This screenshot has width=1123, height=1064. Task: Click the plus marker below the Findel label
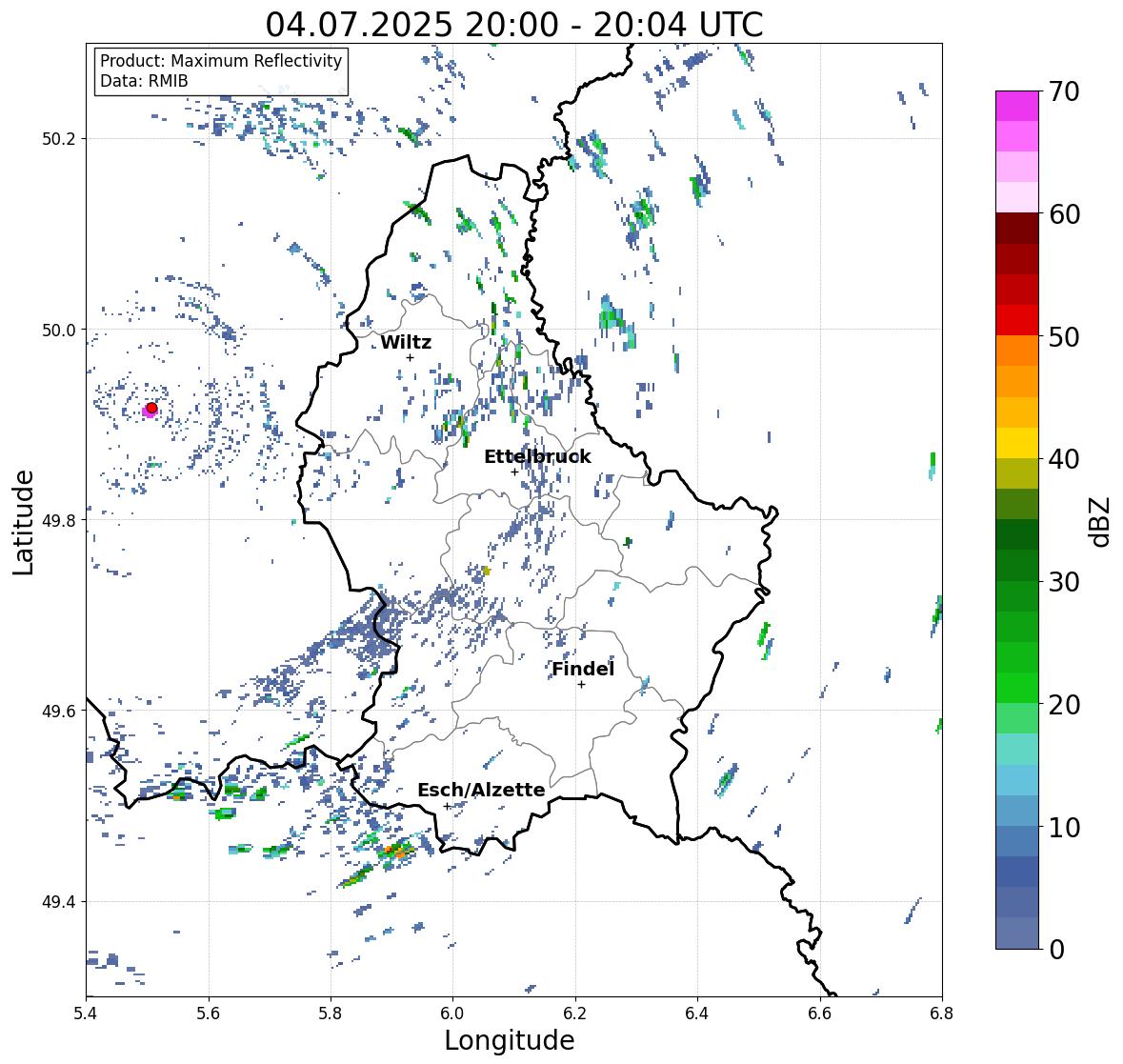tap(582, 685)
